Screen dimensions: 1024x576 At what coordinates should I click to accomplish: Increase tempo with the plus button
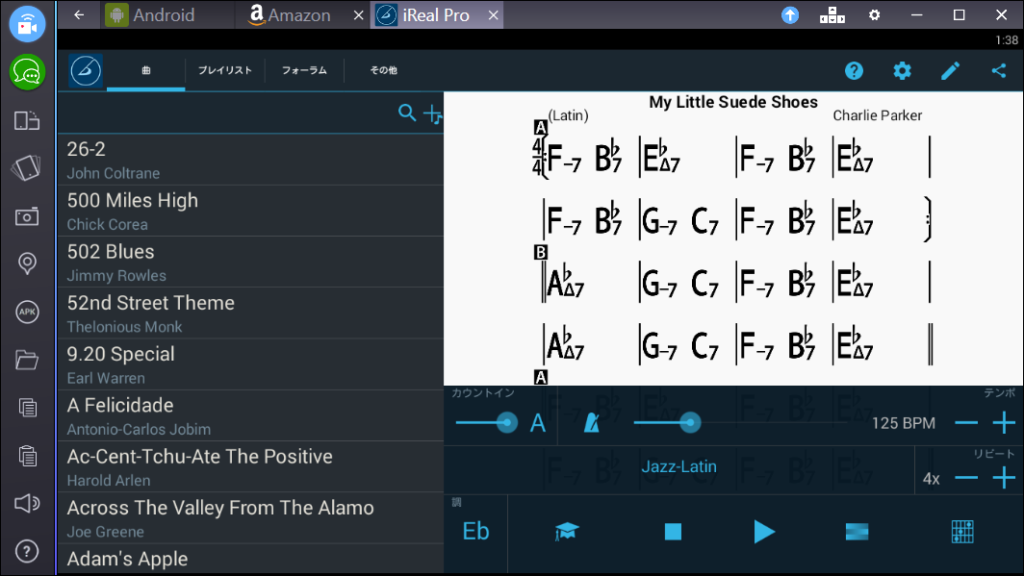click(x=1003, y=423)
